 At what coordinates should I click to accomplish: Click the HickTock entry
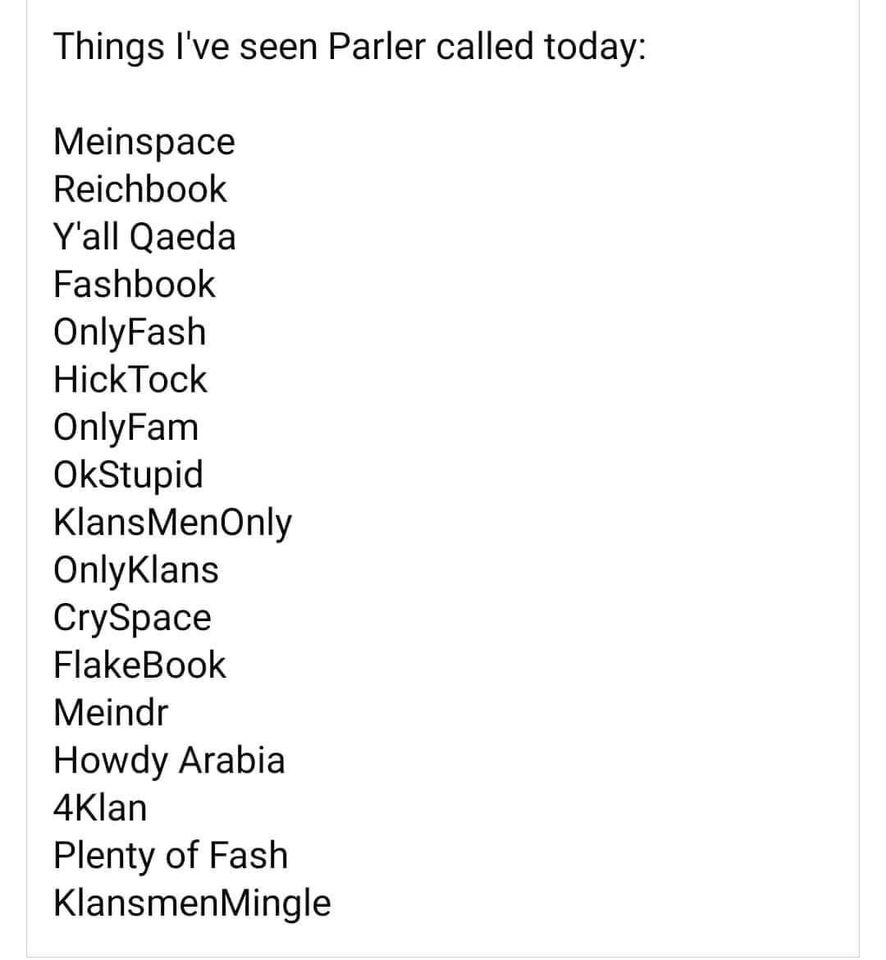130,379
